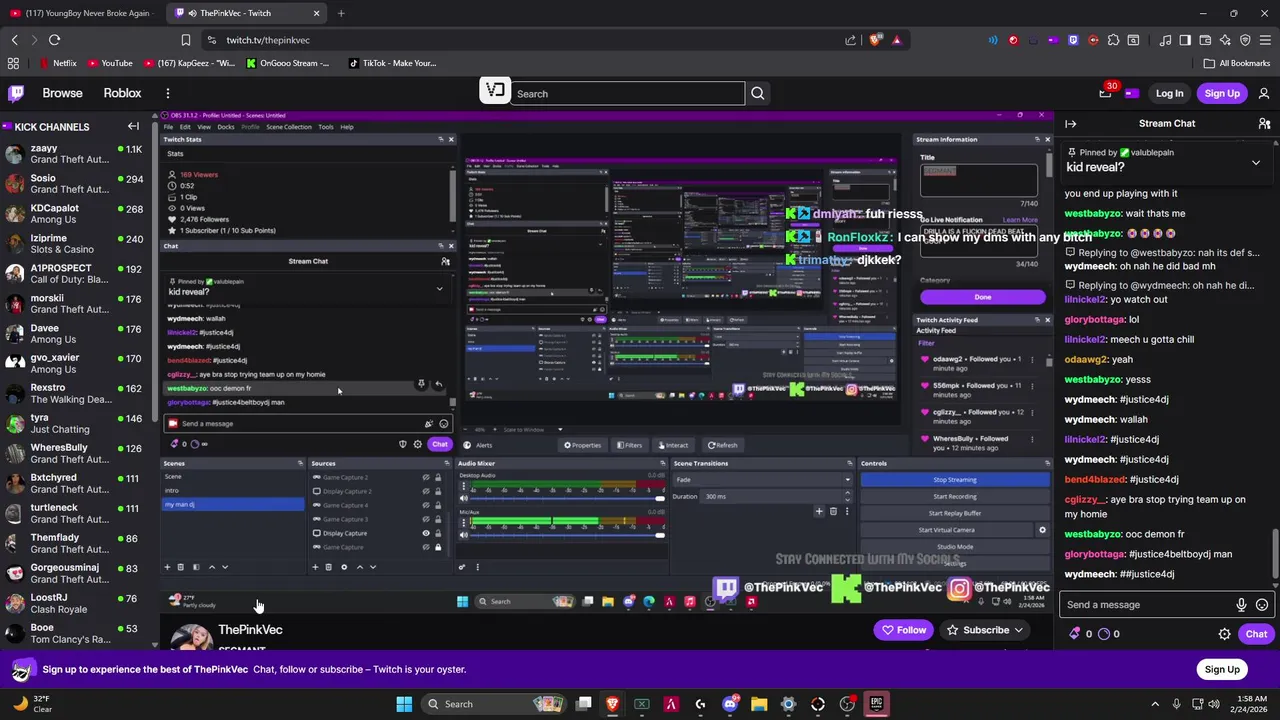Open the zaayy channel in sidebar

tap(75, 154)
